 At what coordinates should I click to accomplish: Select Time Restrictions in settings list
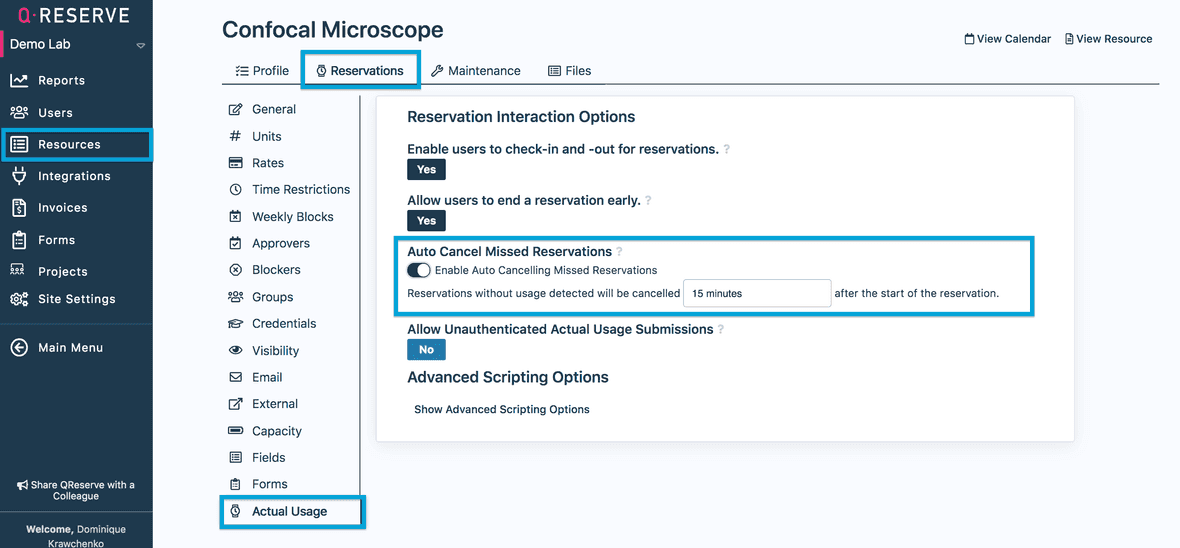pyautogui.click(x=300, y=189)
